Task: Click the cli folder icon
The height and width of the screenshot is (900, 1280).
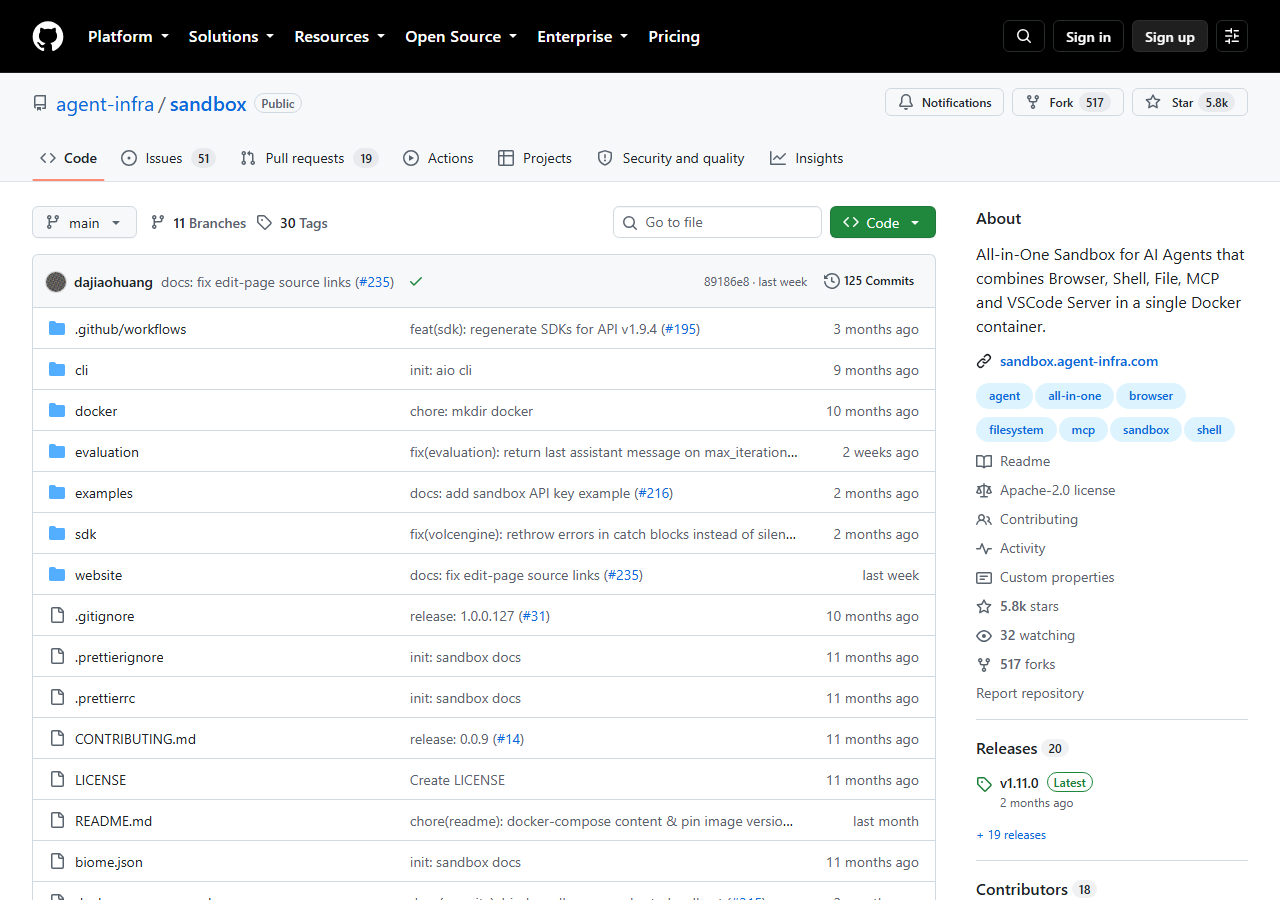Action: 57,370
